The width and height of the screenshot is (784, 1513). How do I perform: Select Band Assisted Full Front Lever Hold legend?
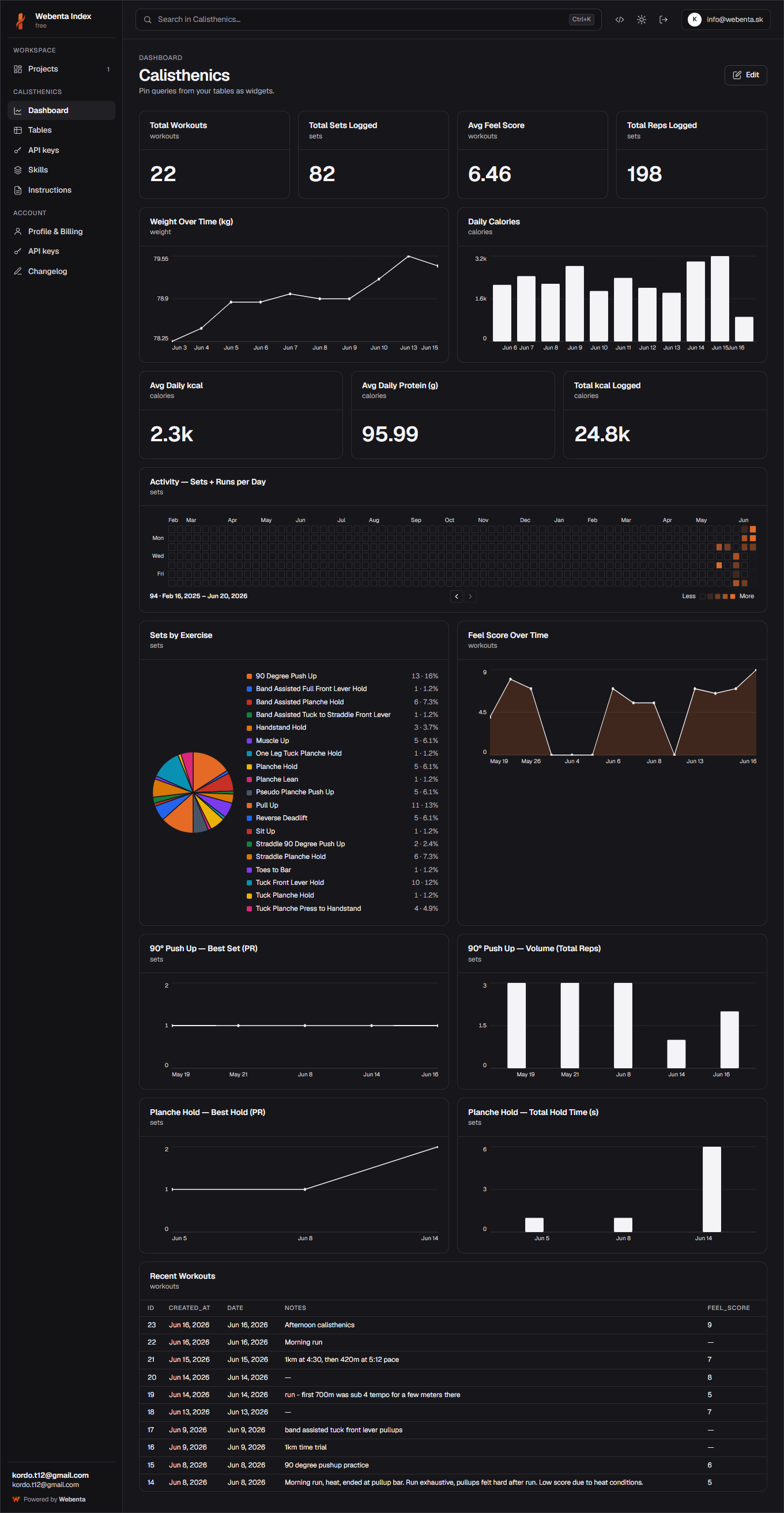click(x=342, y=689)
